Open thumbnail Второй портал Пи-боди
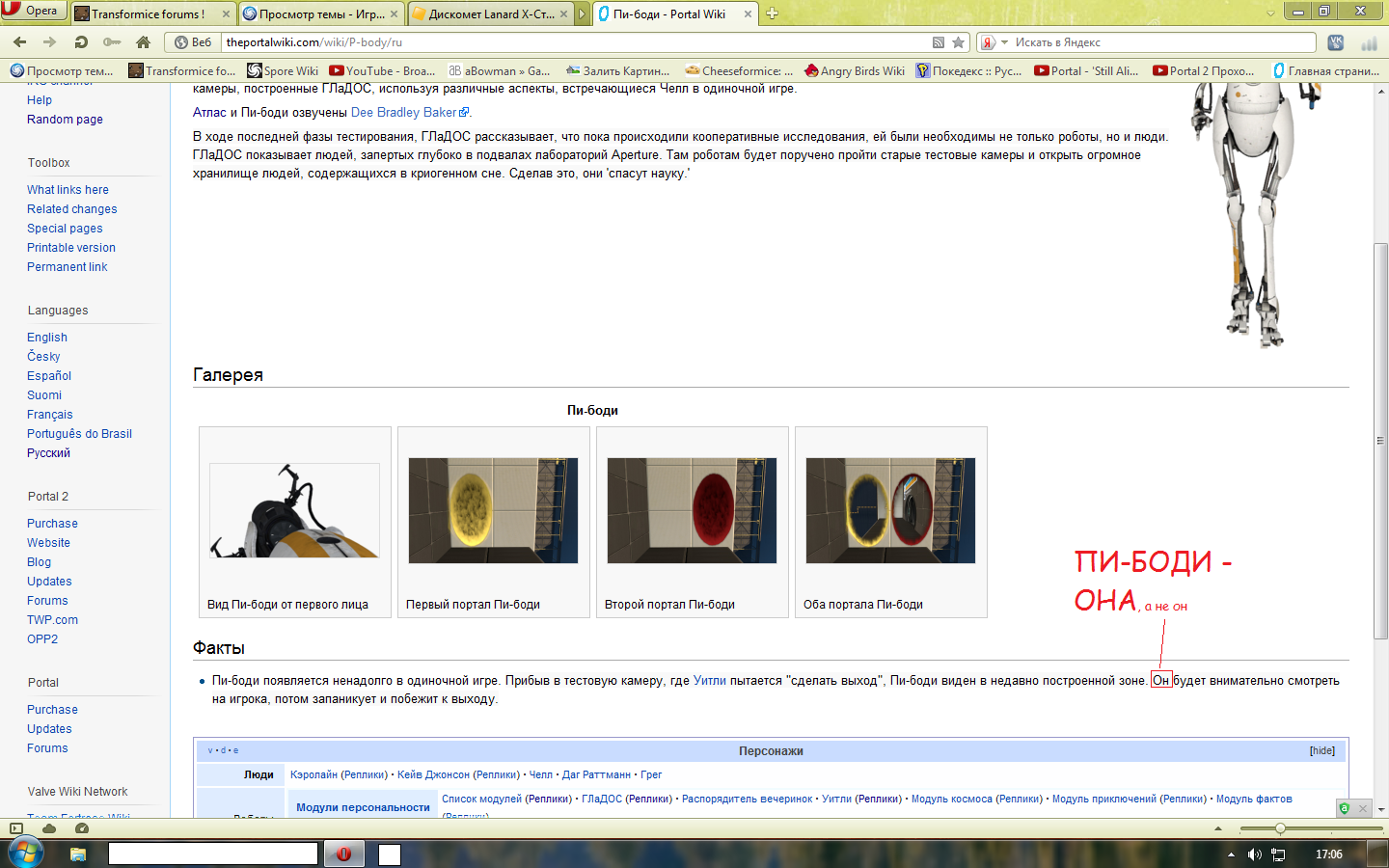 click(x=692, y=510)
